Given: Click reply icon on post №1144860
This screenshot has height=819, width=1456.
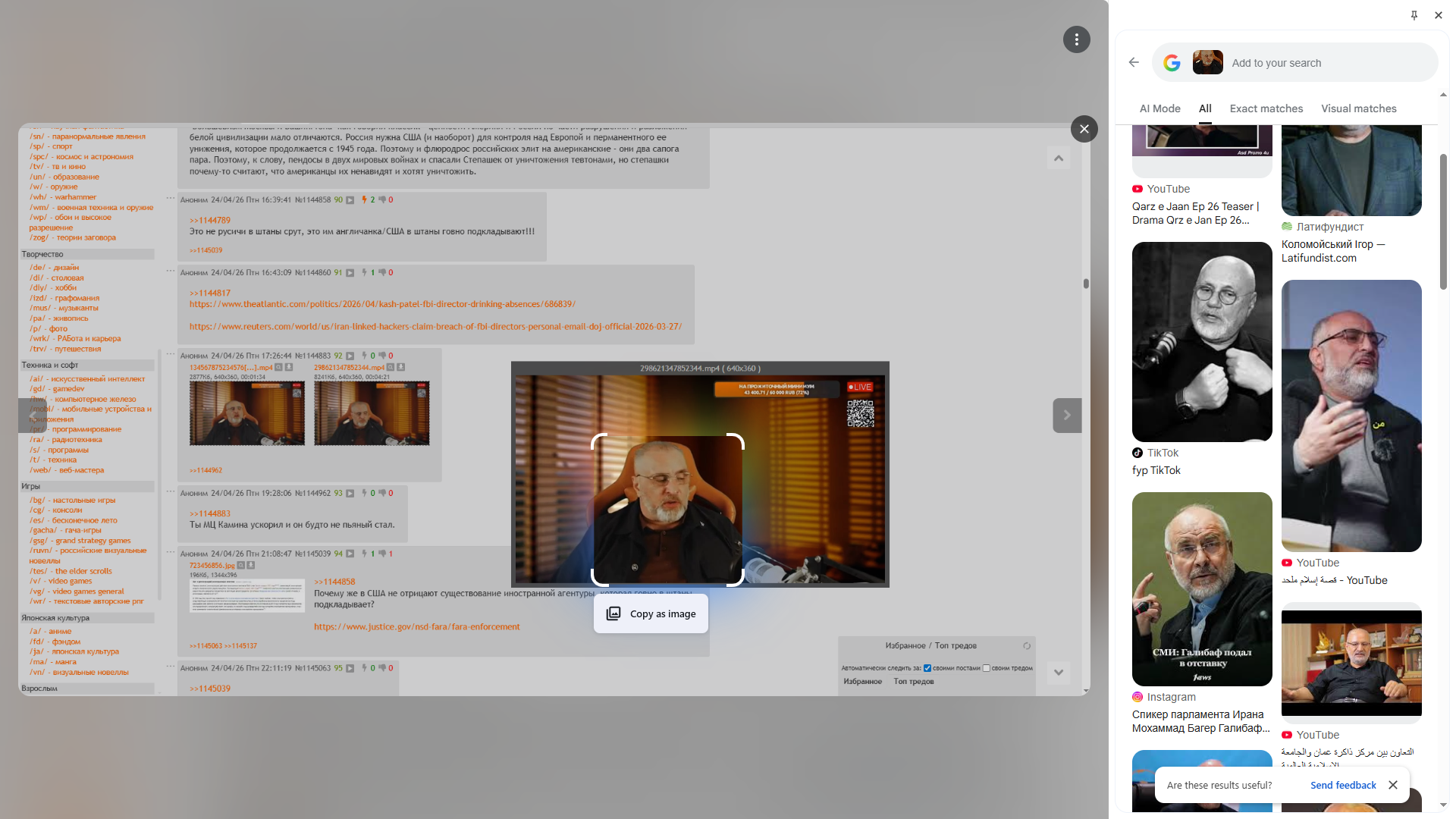Looking at the screenshot, I should 350,273.
